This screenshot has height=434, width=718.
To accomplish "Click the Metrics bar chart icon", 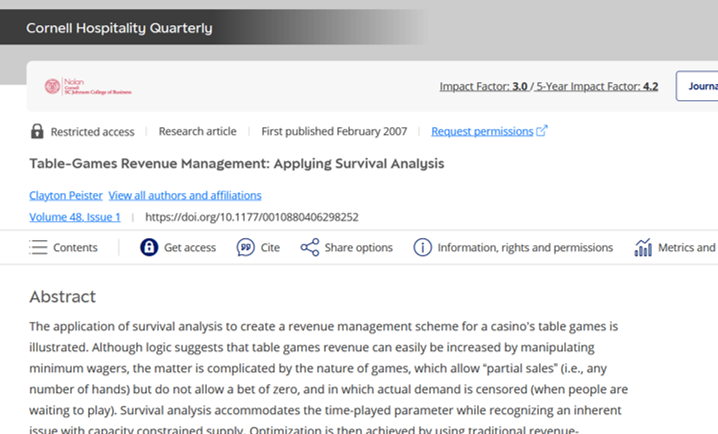I will (x=643, y=247).
